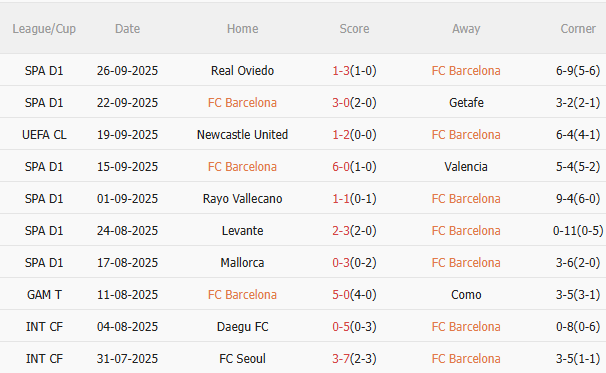606x373 pixels.
Task: Open the Real Oviedo team link
Action: pyautogui.click(x=242, y=71)
